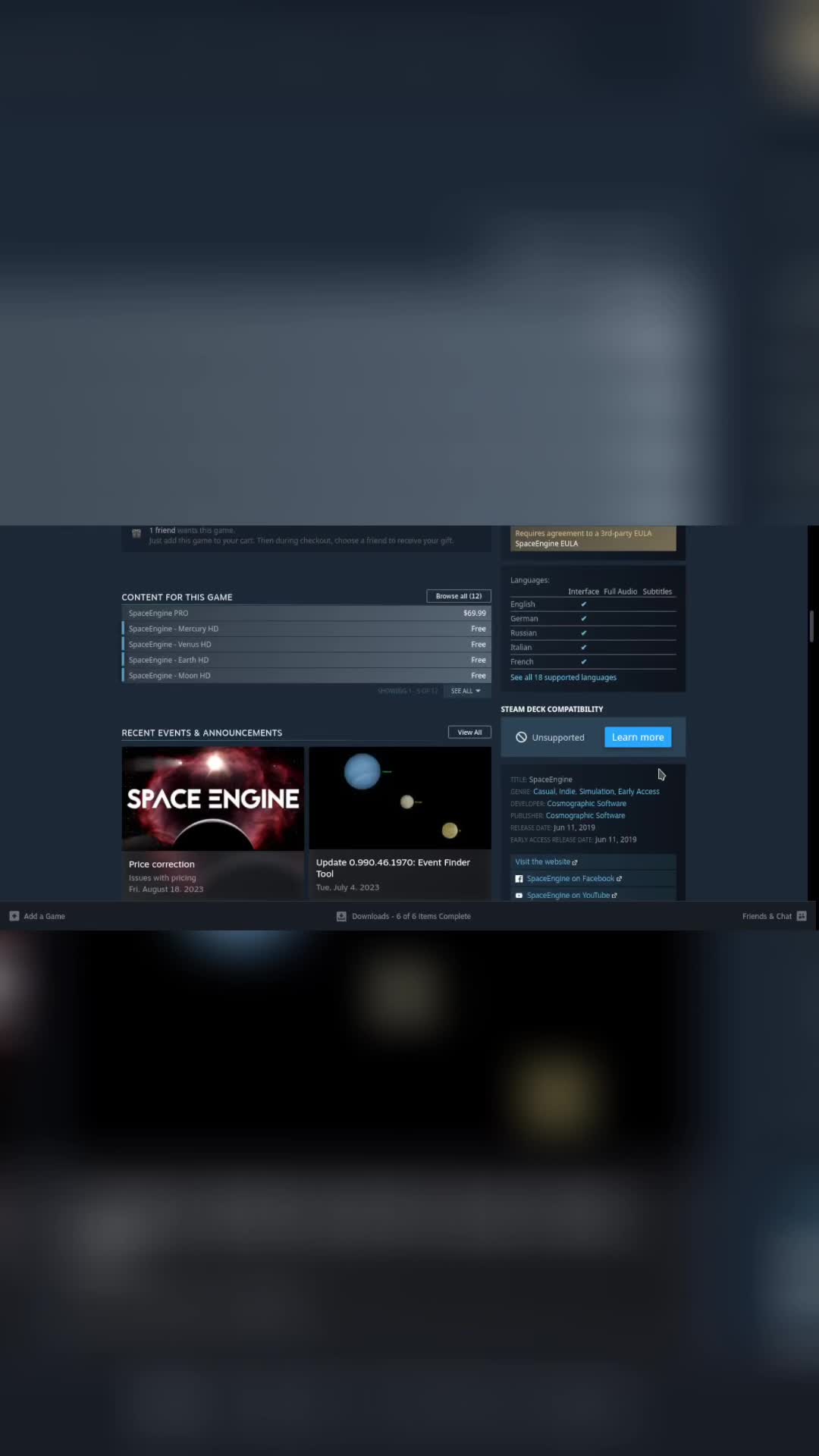Click the Unsupported Steam Deck icon
Screen dimensions: 819x1456
point(521,737)
